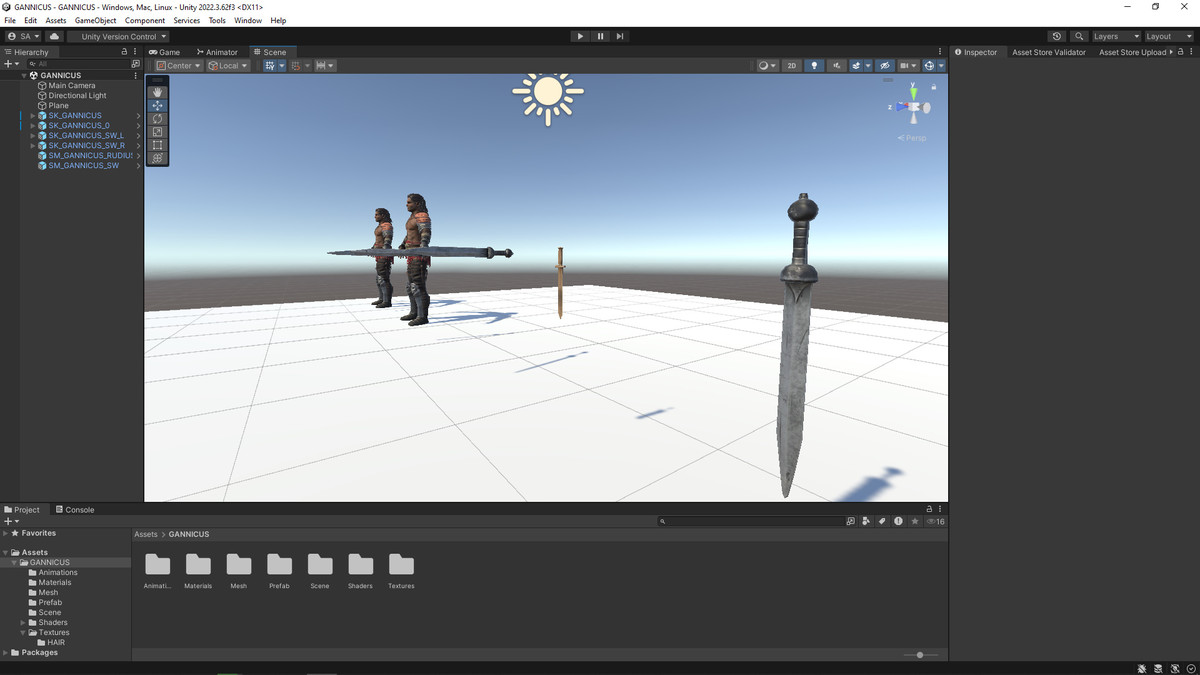Open the Assets menu
The width and height of the screenshot is (1200, 675).
(56, 20)
